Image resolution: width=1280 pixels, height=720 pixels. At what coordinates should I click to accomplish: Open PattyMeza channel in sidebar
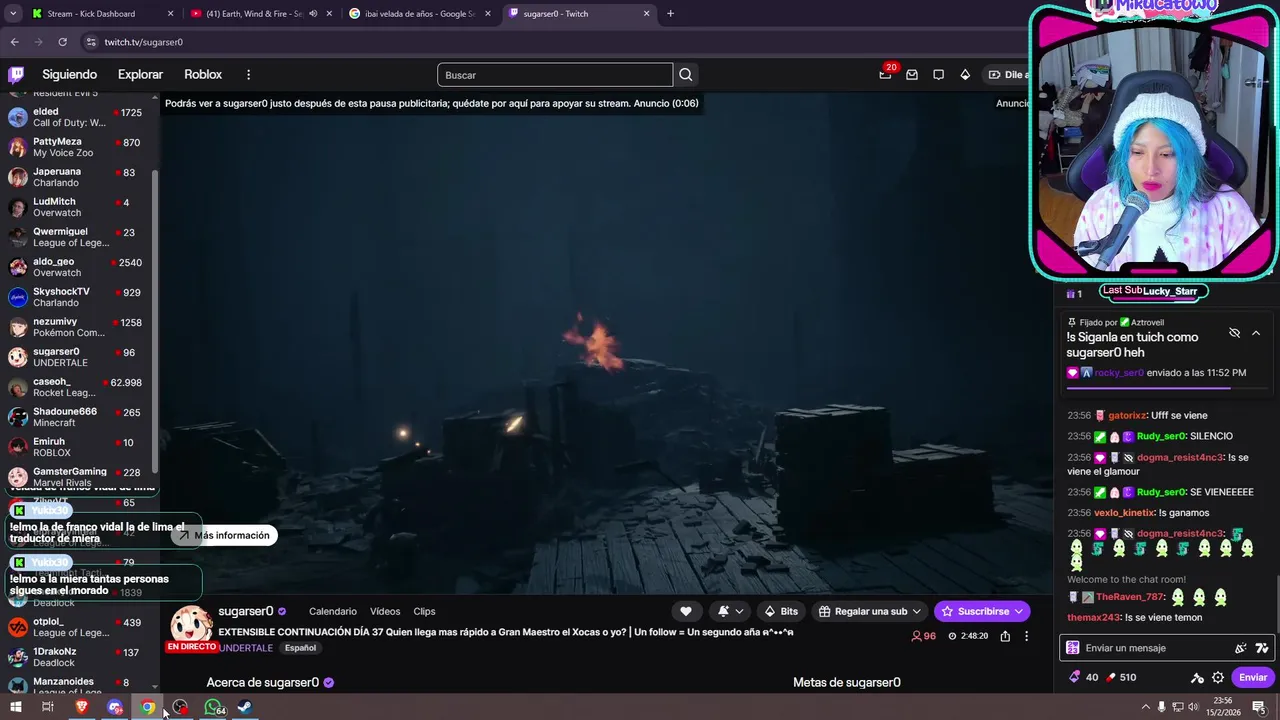78,147
